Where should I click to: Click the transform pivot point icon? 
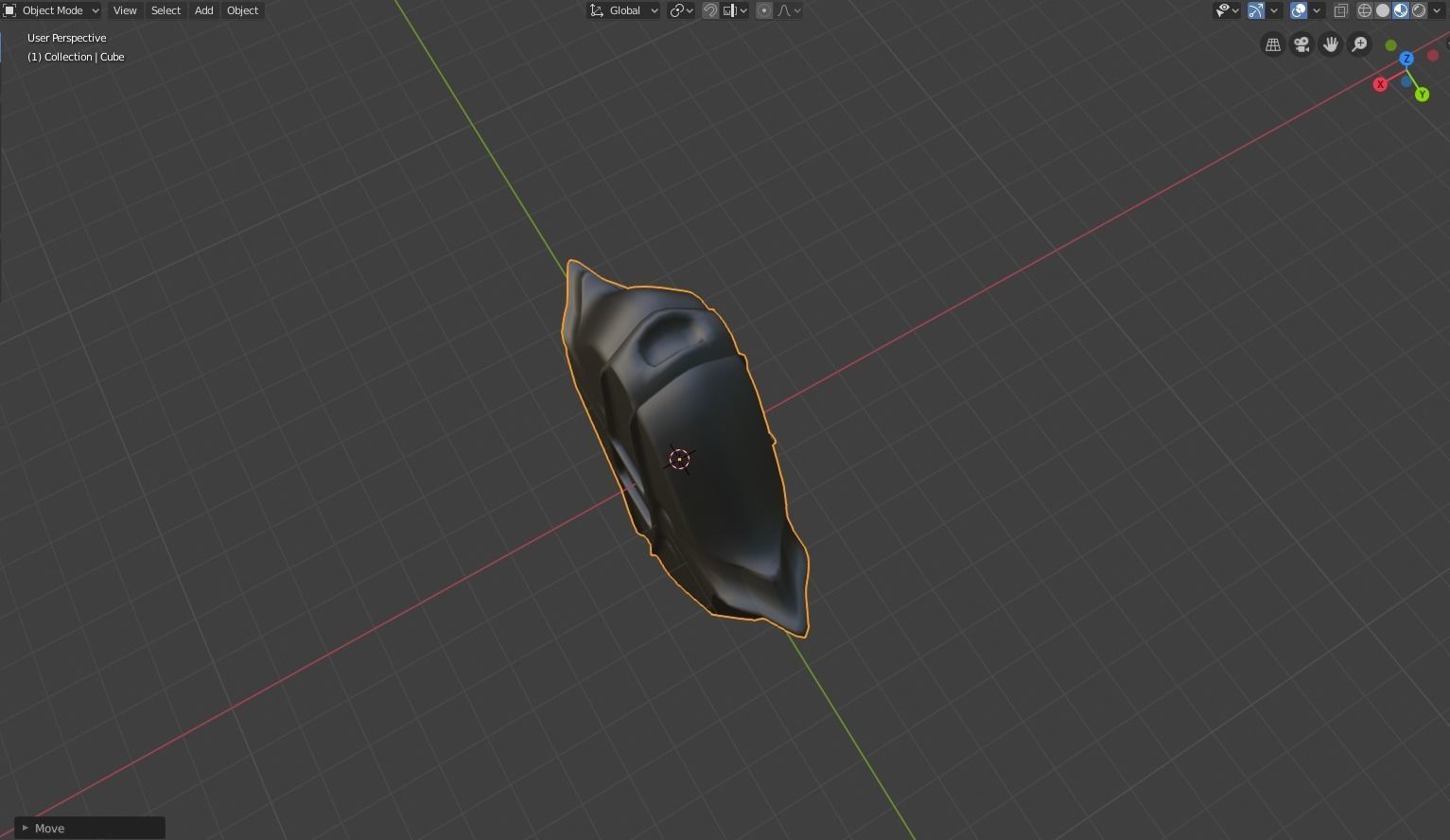point(679,10)
